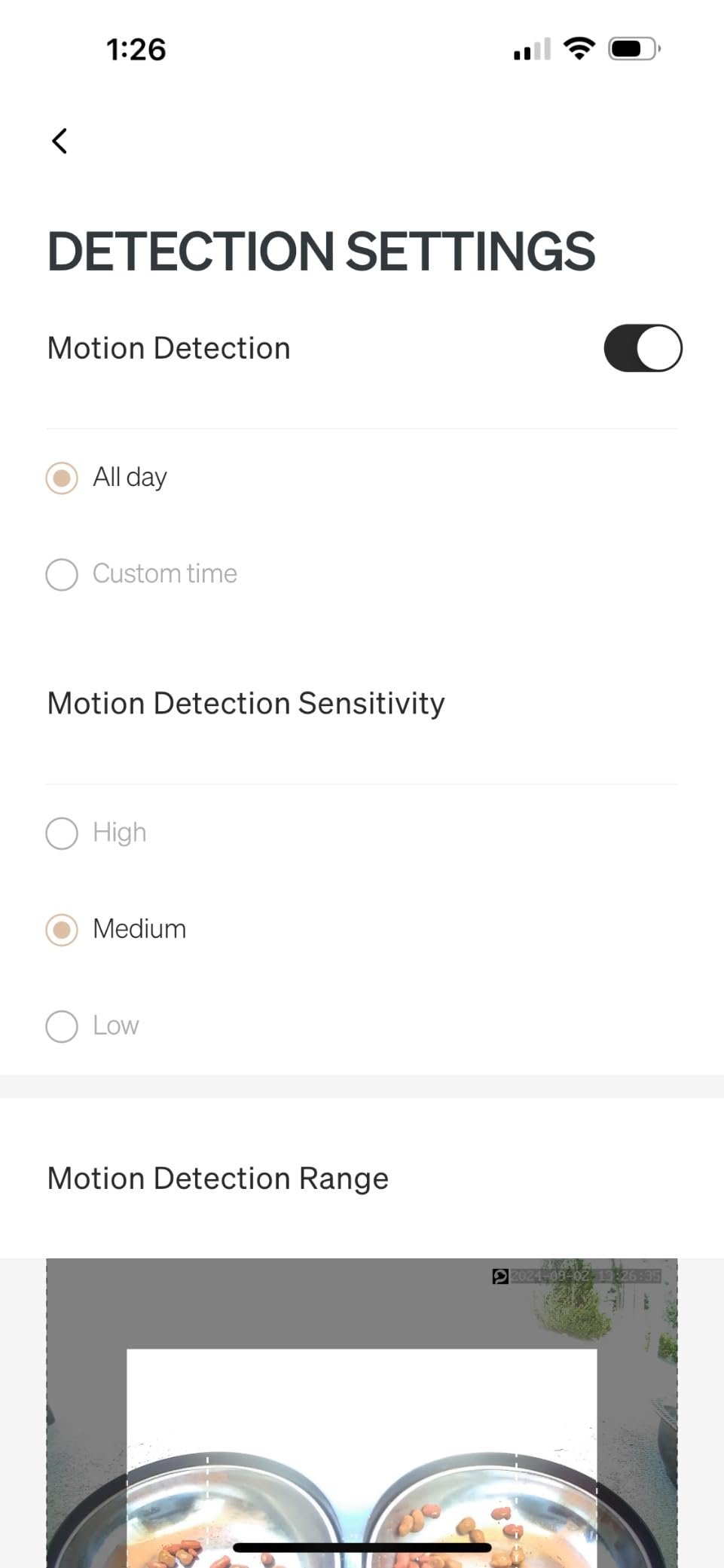Select Medium sensitivity
Screen dimensions: 724x1568
(x=62, y=930)
